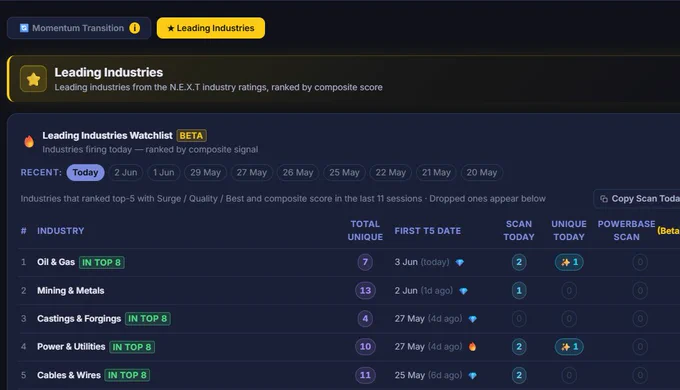Select the Leading Industries tab
680x390 pixels.
(x=211, y=28)
